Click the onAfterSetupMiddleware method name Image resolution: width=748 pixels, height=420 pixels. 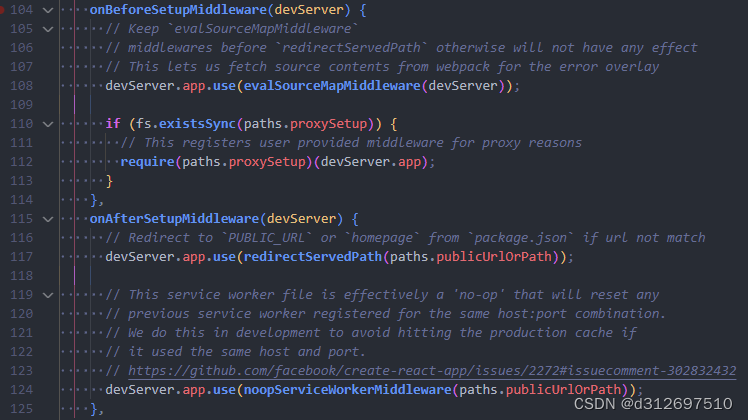(x=174, y=219)
